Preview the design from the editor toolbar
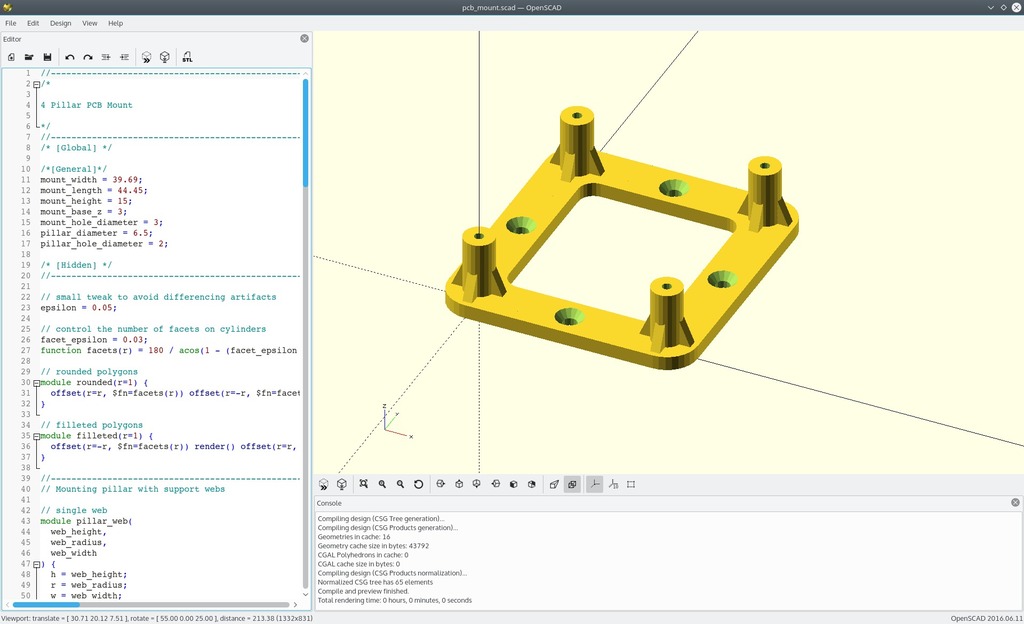Viewport: 1024px width, 624px height. tap(146, 57)
